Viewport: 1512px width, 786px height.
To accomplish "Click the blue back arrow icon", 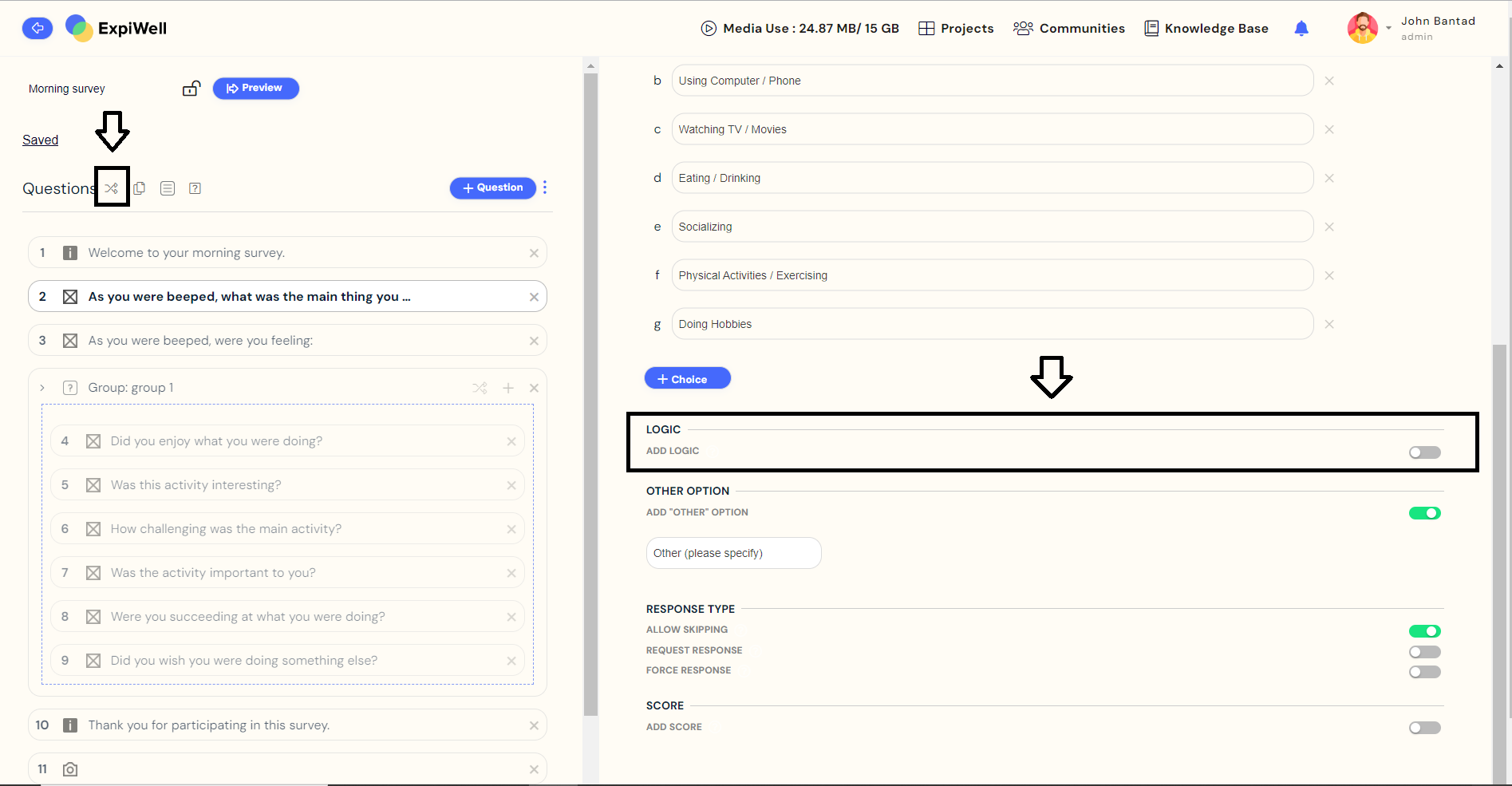I will (37, 28).
